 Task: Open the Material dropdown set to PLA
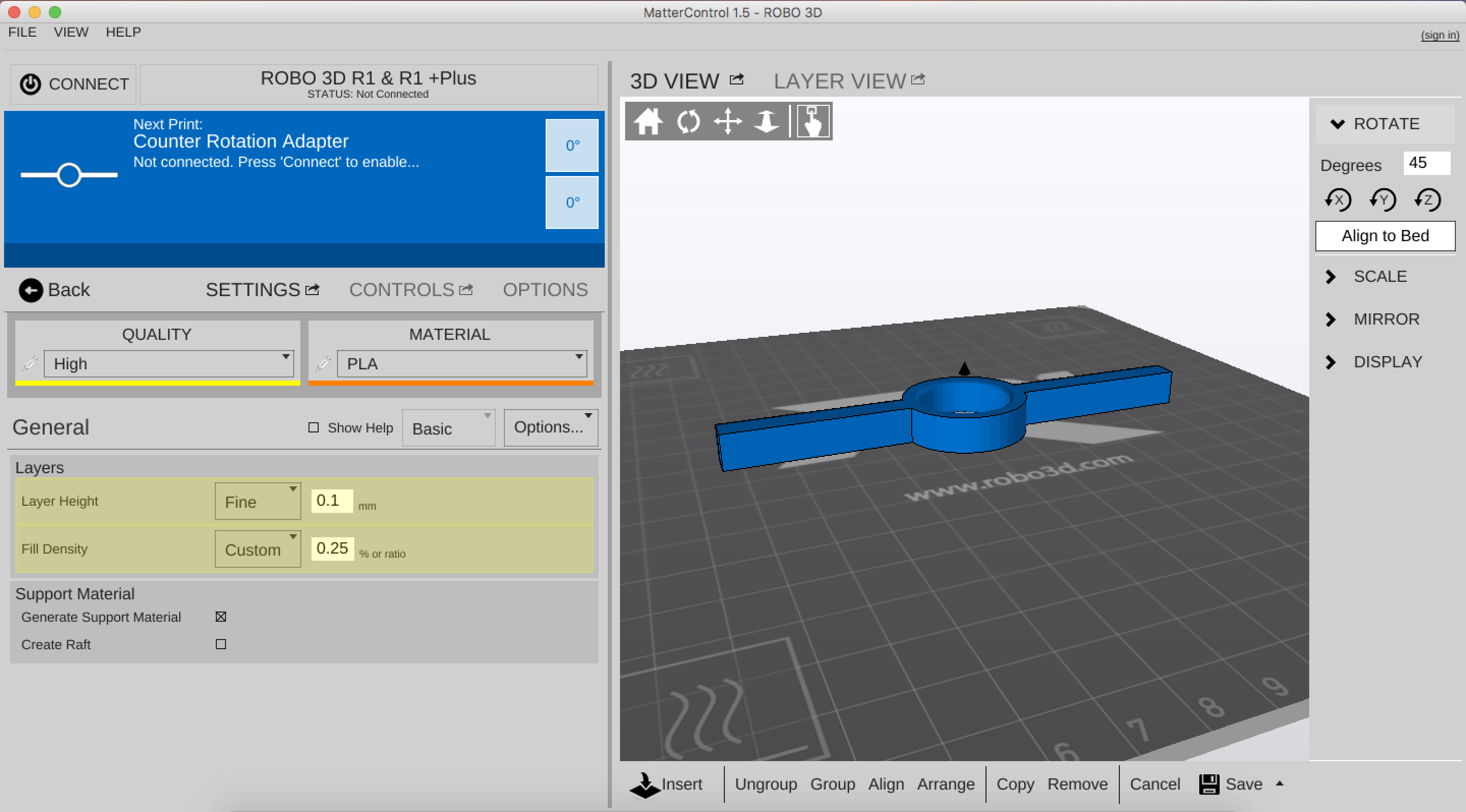pos(462,363)
